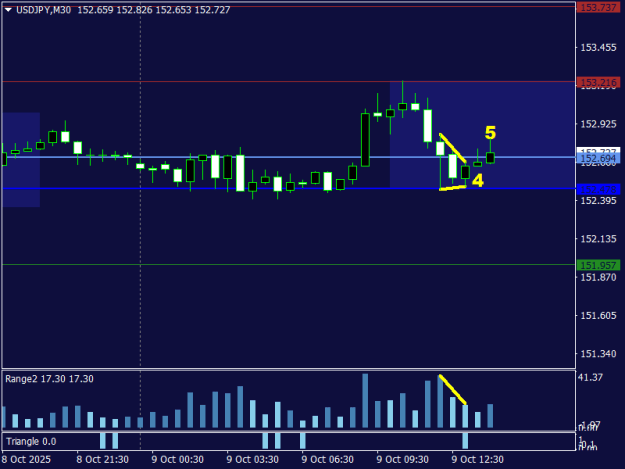Click the 152.395 price axis value
The height and width of the screenshot is (469, 625).
(x=598, y=201)
